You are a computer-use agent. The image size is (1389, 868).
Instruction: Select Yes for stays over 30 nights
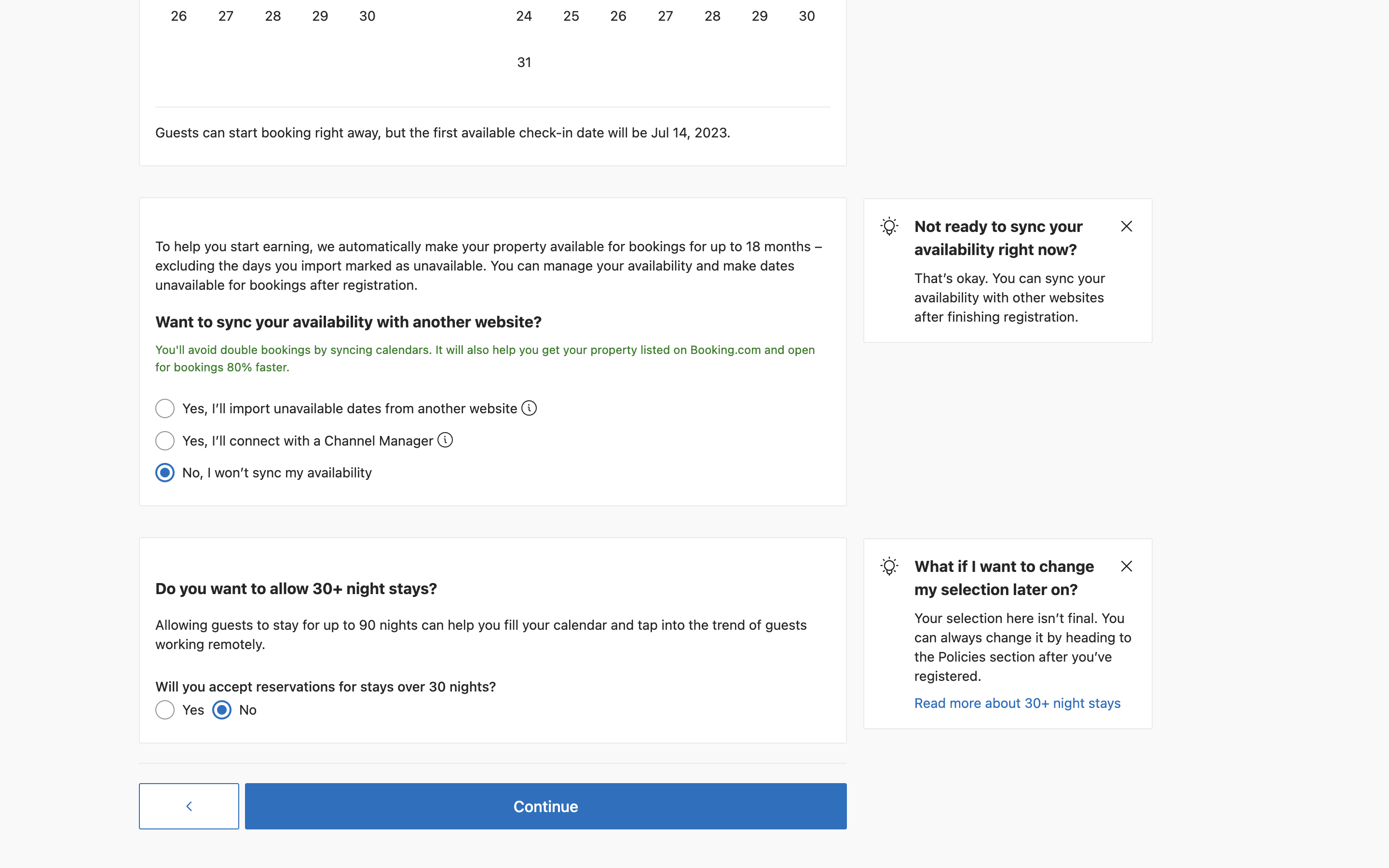pos(165,710)
